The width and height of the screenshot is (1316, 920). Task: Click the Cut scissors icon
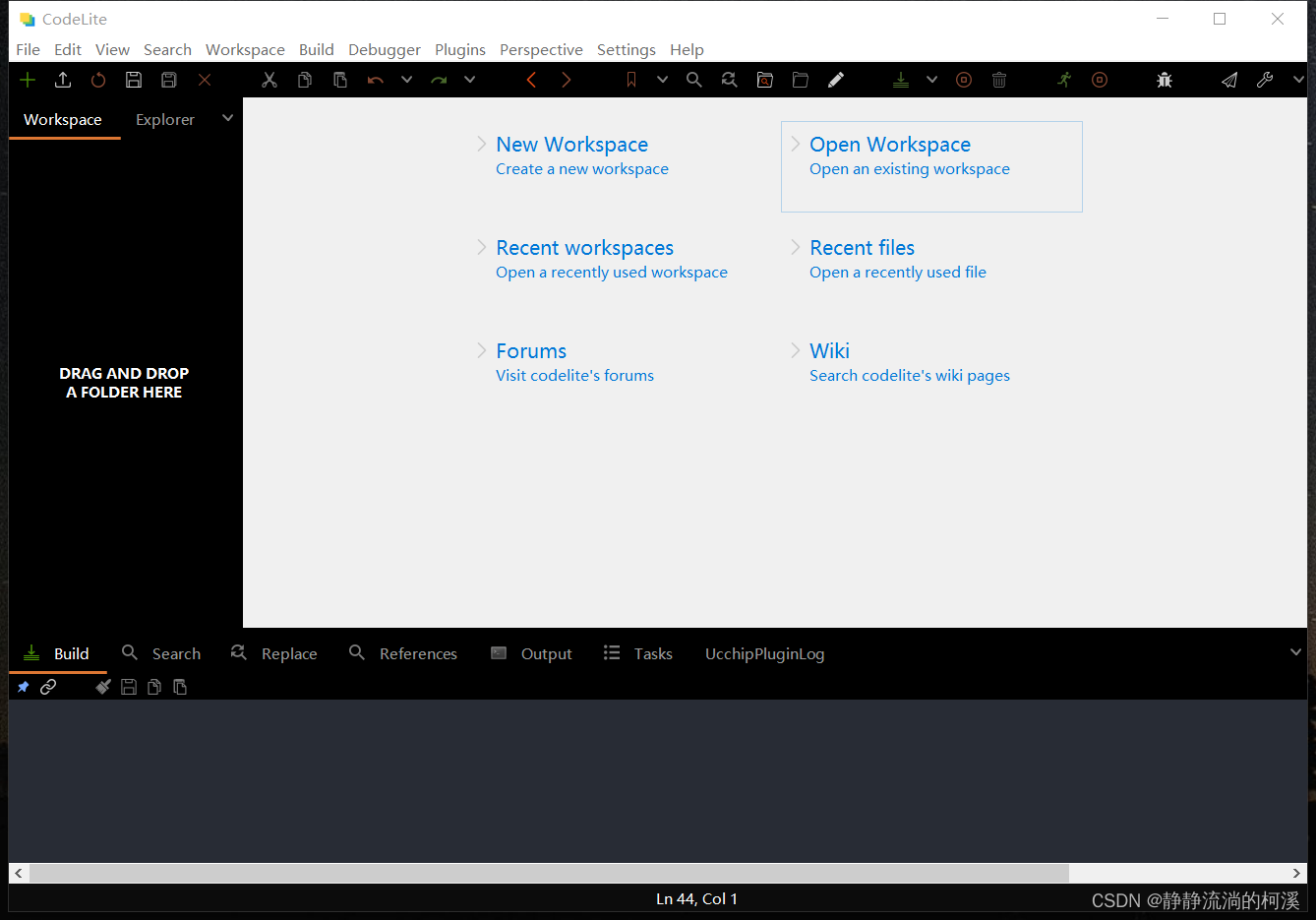[x=269, y=80]
